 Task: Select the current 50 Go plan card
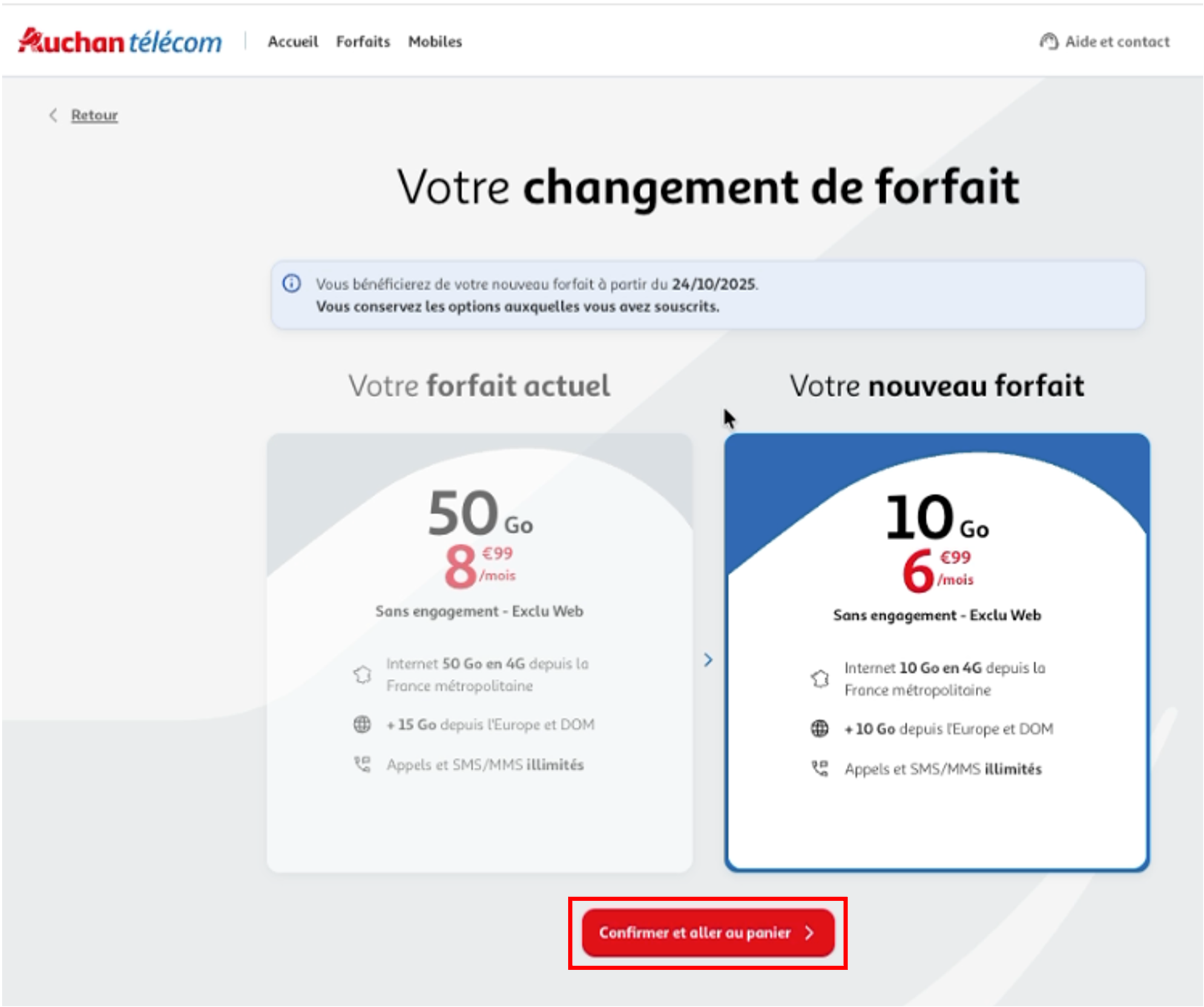pyautogui.click(x=481, y=654)
